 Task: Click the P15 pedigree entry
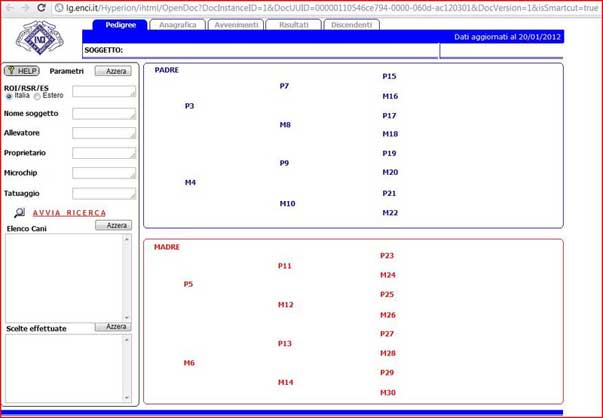[x=389, y=76]
